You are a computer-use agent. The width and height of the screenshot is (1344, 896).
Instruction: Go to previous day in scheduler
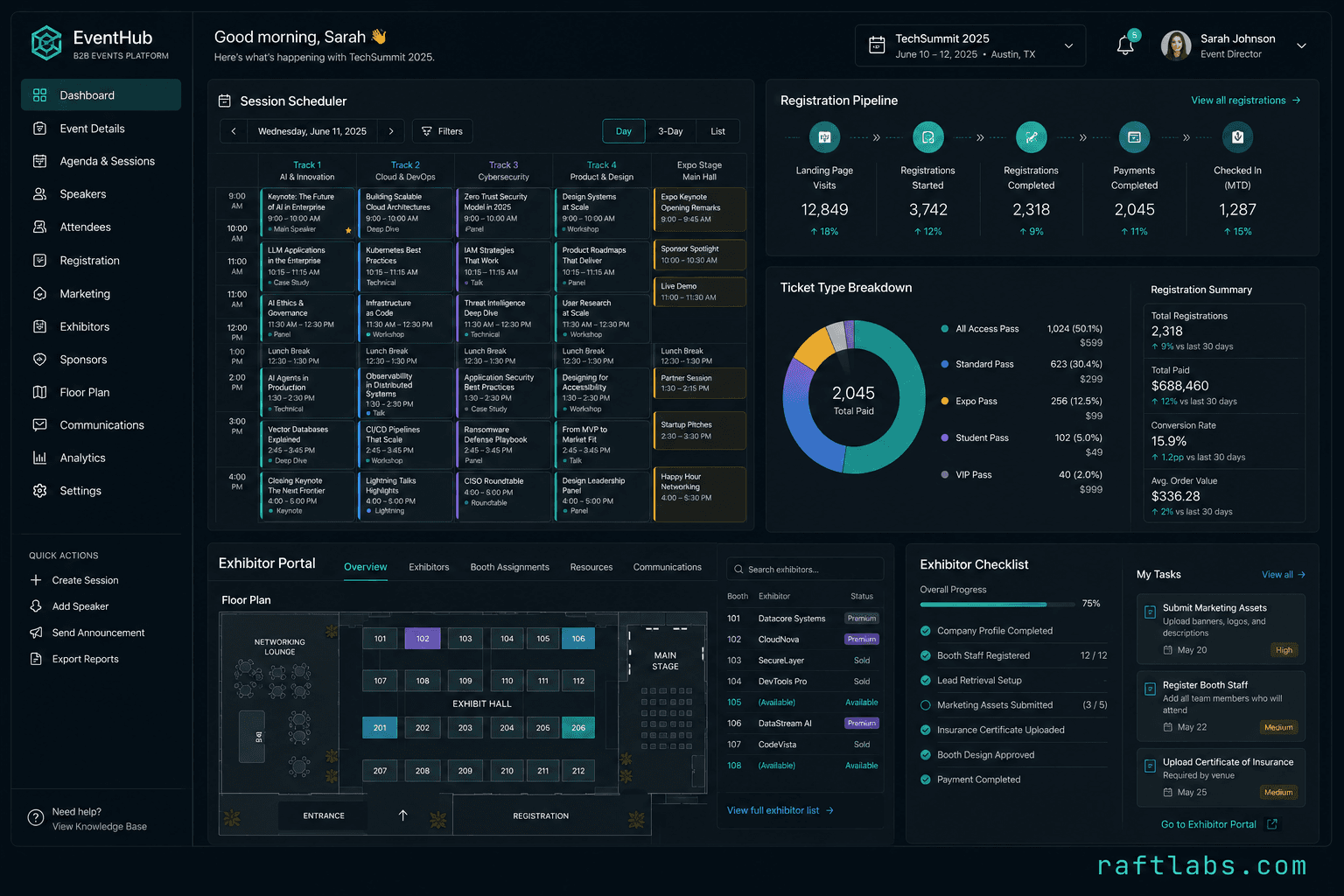coord(234,131)
